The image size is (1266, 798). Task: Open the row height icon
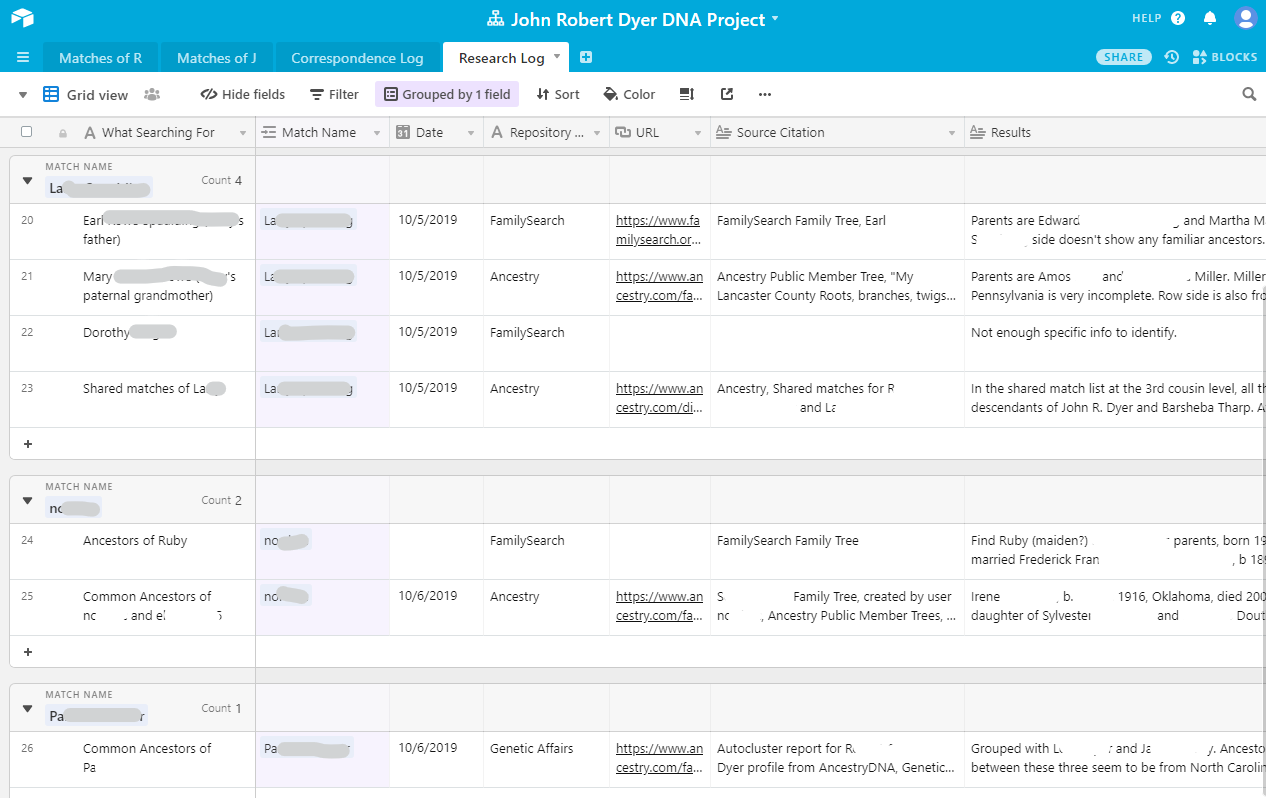point(687,94)
